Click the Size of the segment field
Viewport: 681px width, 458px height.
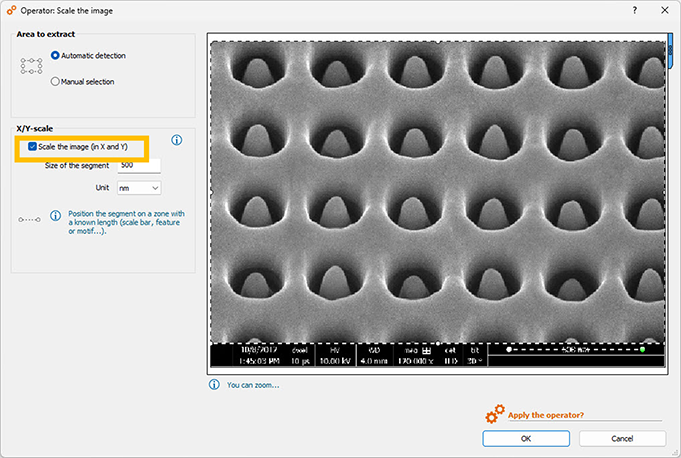pos(139,165)
